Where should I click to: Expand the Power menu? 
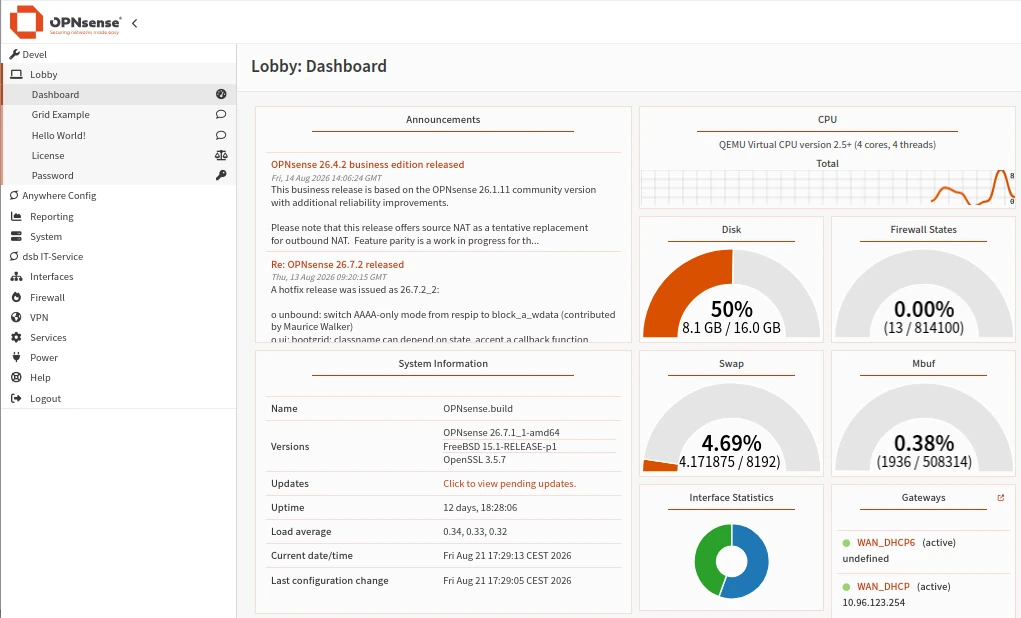pyautogui.click(x=119, y=358)
